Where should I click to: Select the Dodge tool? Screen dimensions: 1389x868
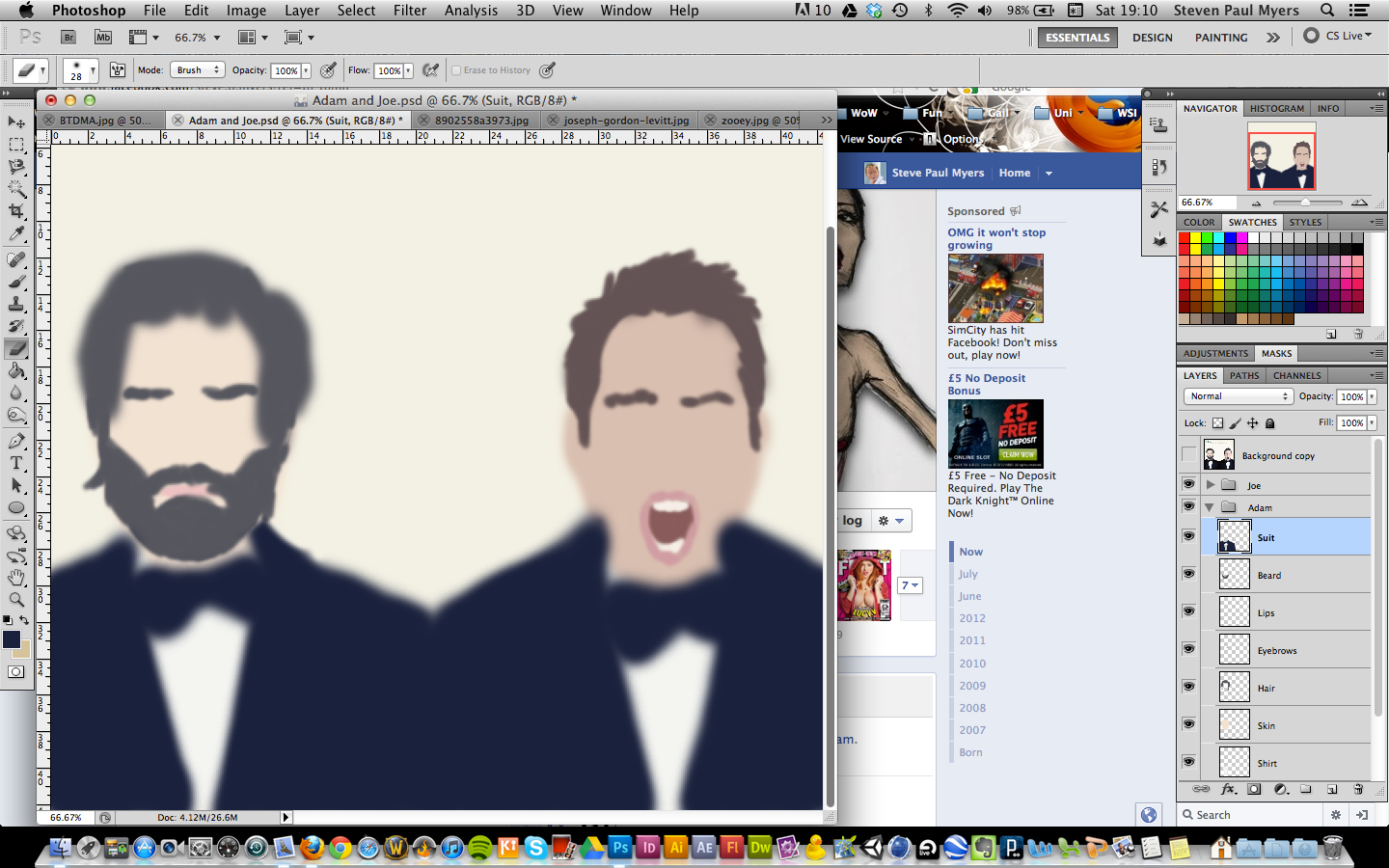click(x=16, y=416)
